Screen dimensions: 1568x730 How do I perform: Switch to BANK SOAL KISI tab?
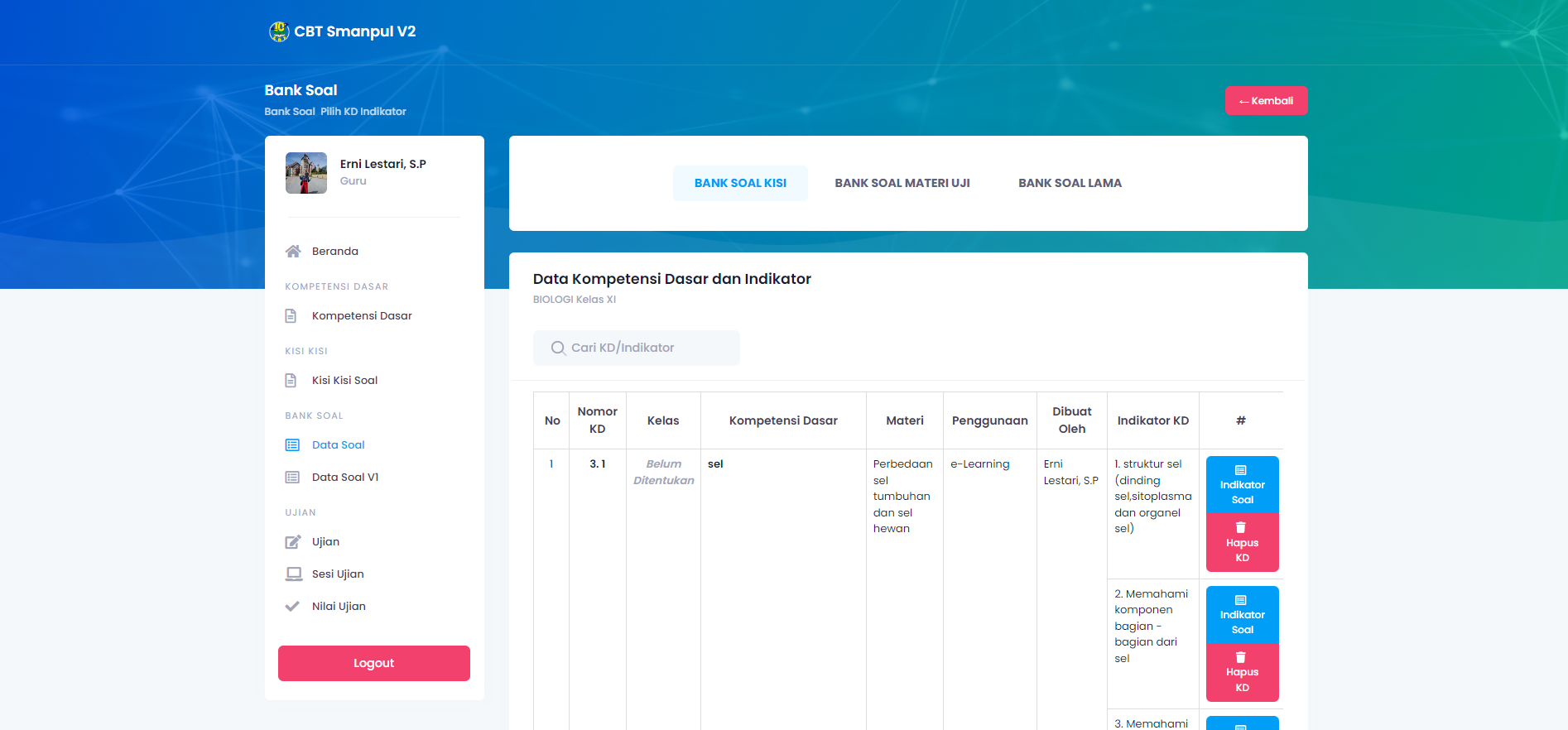pos(740,183)
